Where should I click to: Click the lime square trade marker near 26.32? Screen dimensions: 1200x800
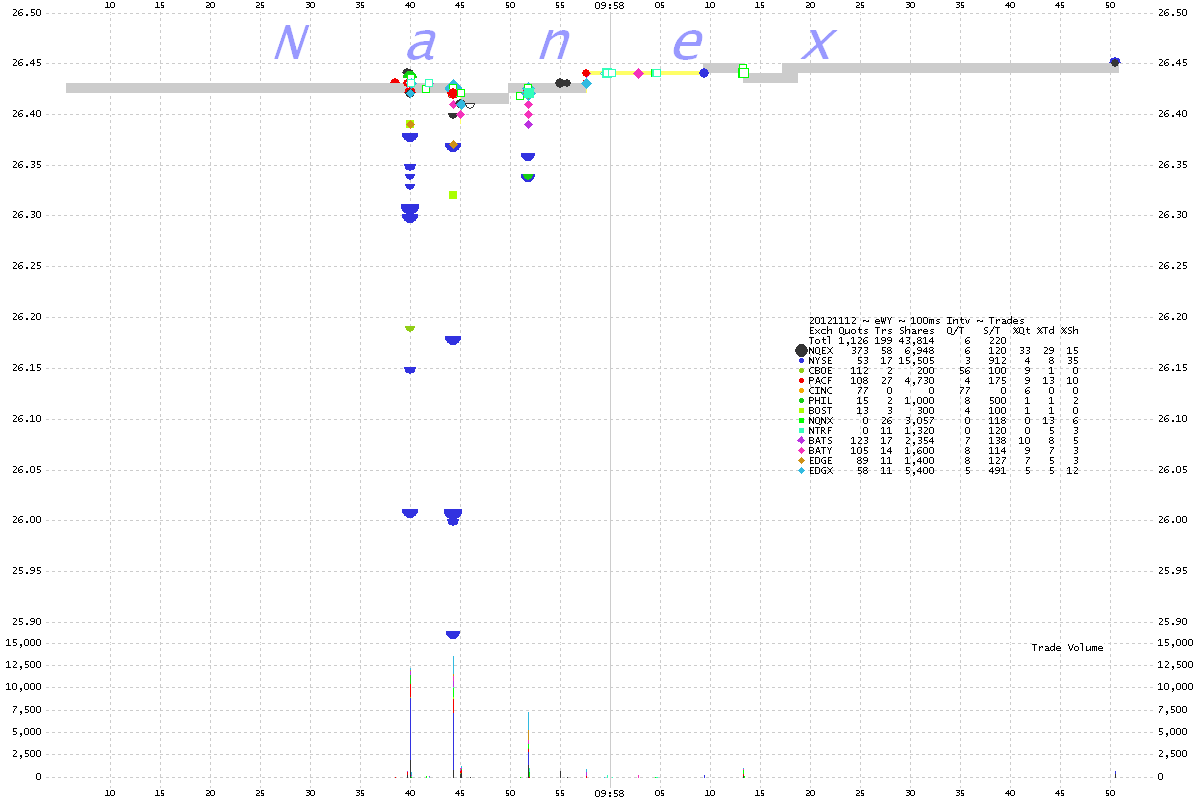[x=453, y=195]
